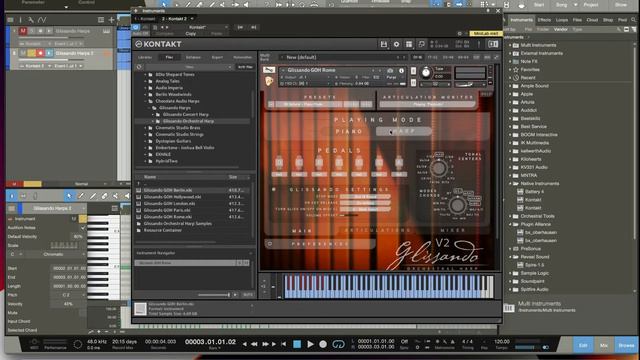
Task: Adjust the Tune knob in instrument header
Action: 426,73
